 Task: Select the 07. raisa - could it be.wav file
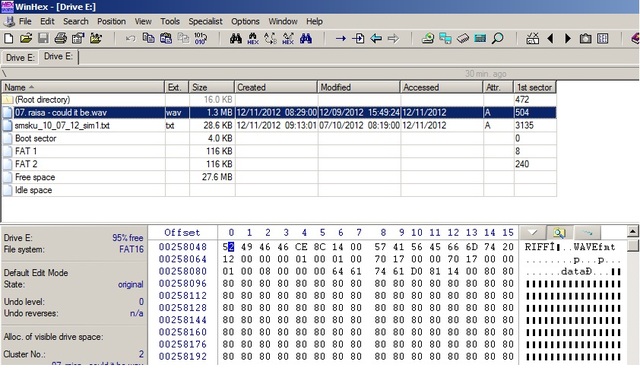click(279, 112)
